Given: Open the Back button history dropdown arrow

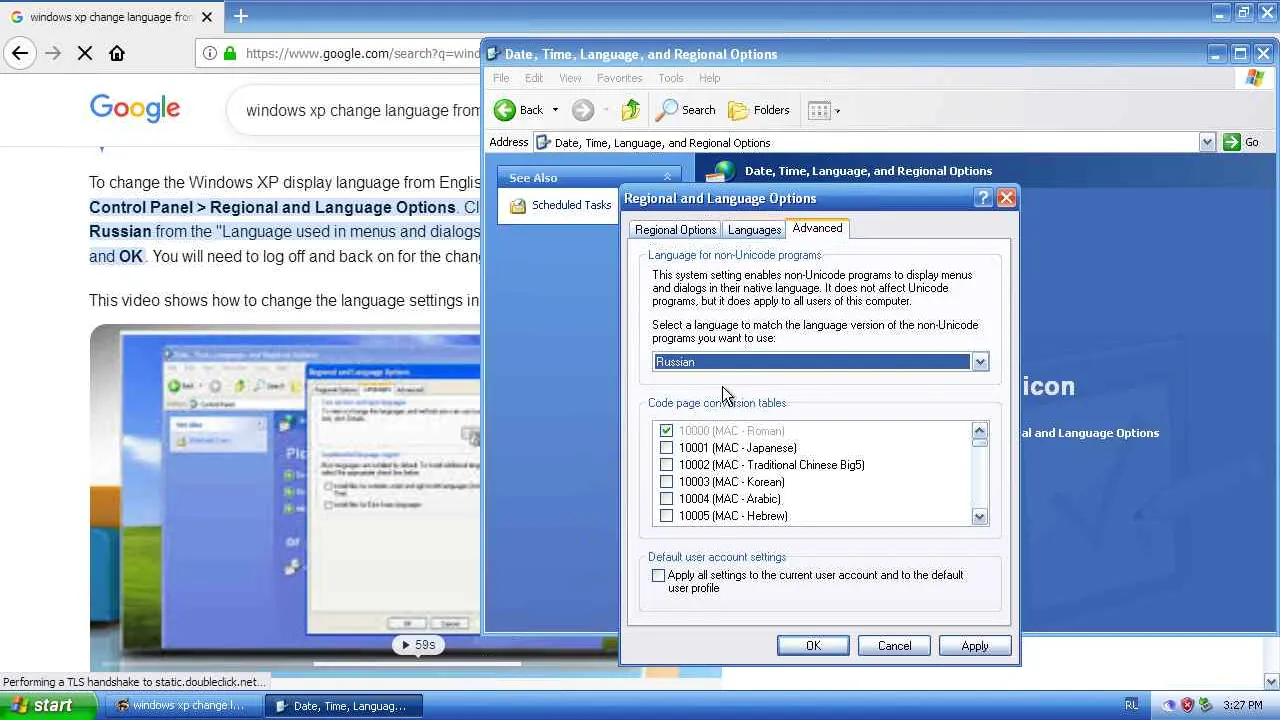Looking at the screenshot, I should (x=555, y=110).
